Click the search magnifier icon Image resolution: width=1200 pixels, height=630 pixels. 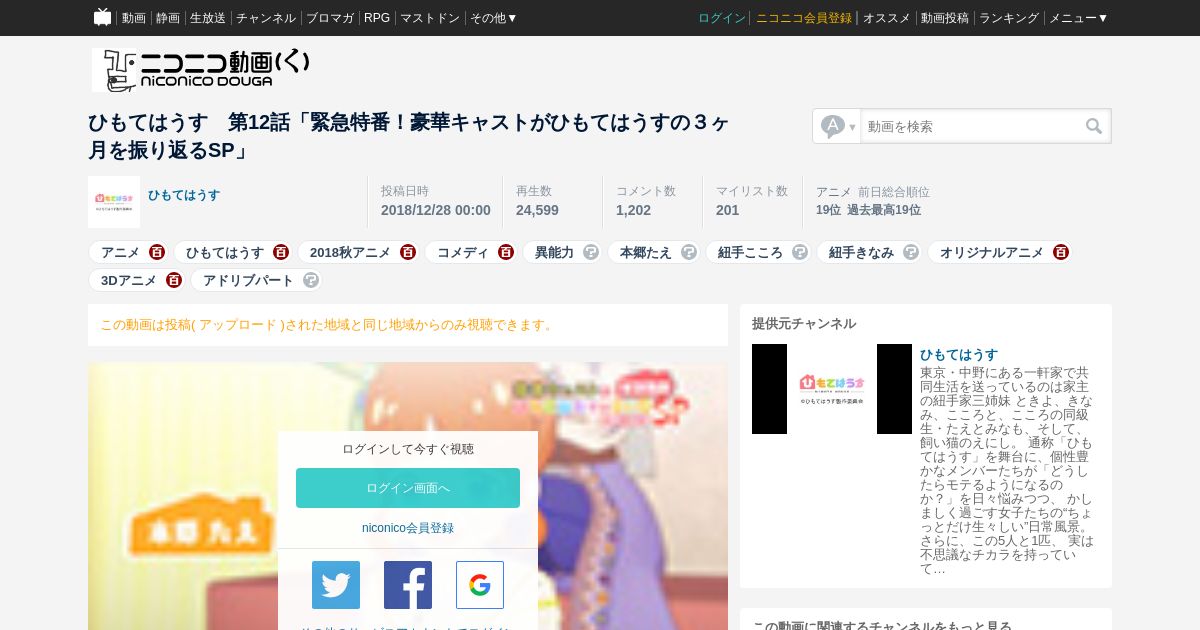tap(1094, 126)
